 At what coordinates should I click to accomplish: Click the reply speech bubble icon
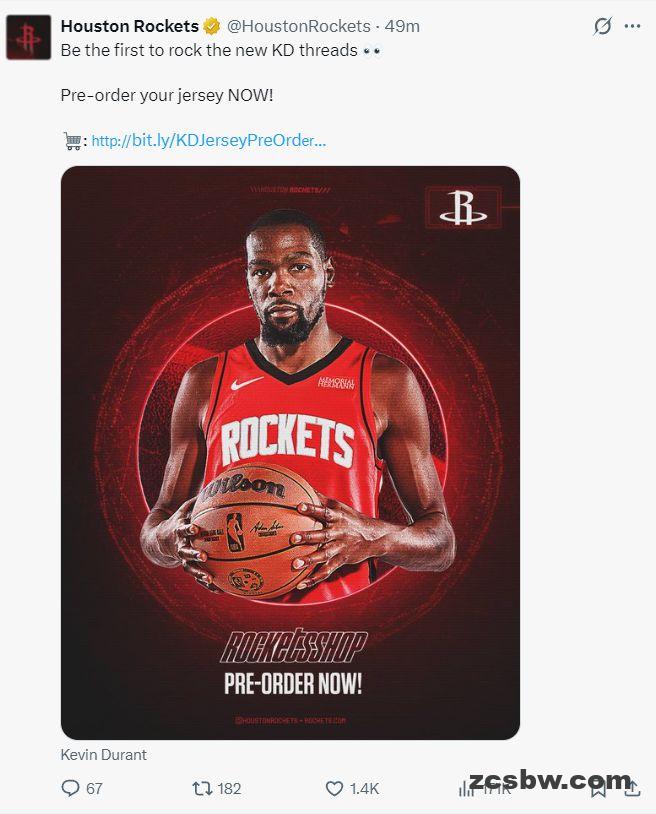[70, 789]
